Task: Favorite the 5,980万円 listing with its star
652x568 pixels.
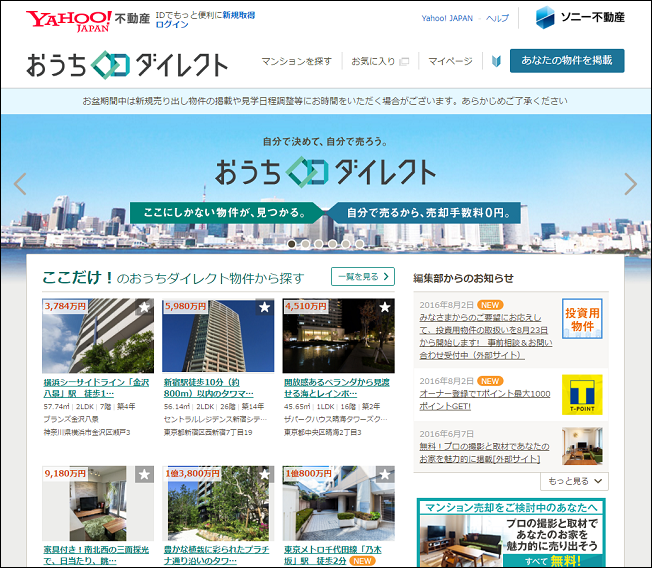Action: pyautogui.click(x=264, y=307)
